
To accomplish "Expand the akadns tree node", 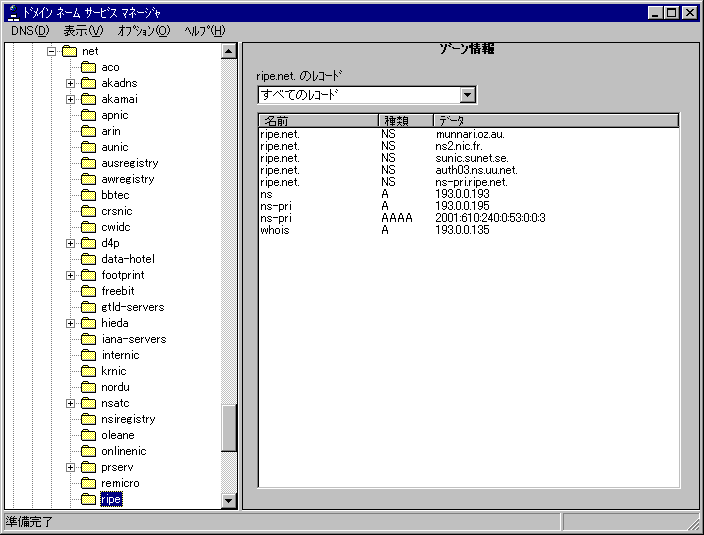I will click(71, 83).
